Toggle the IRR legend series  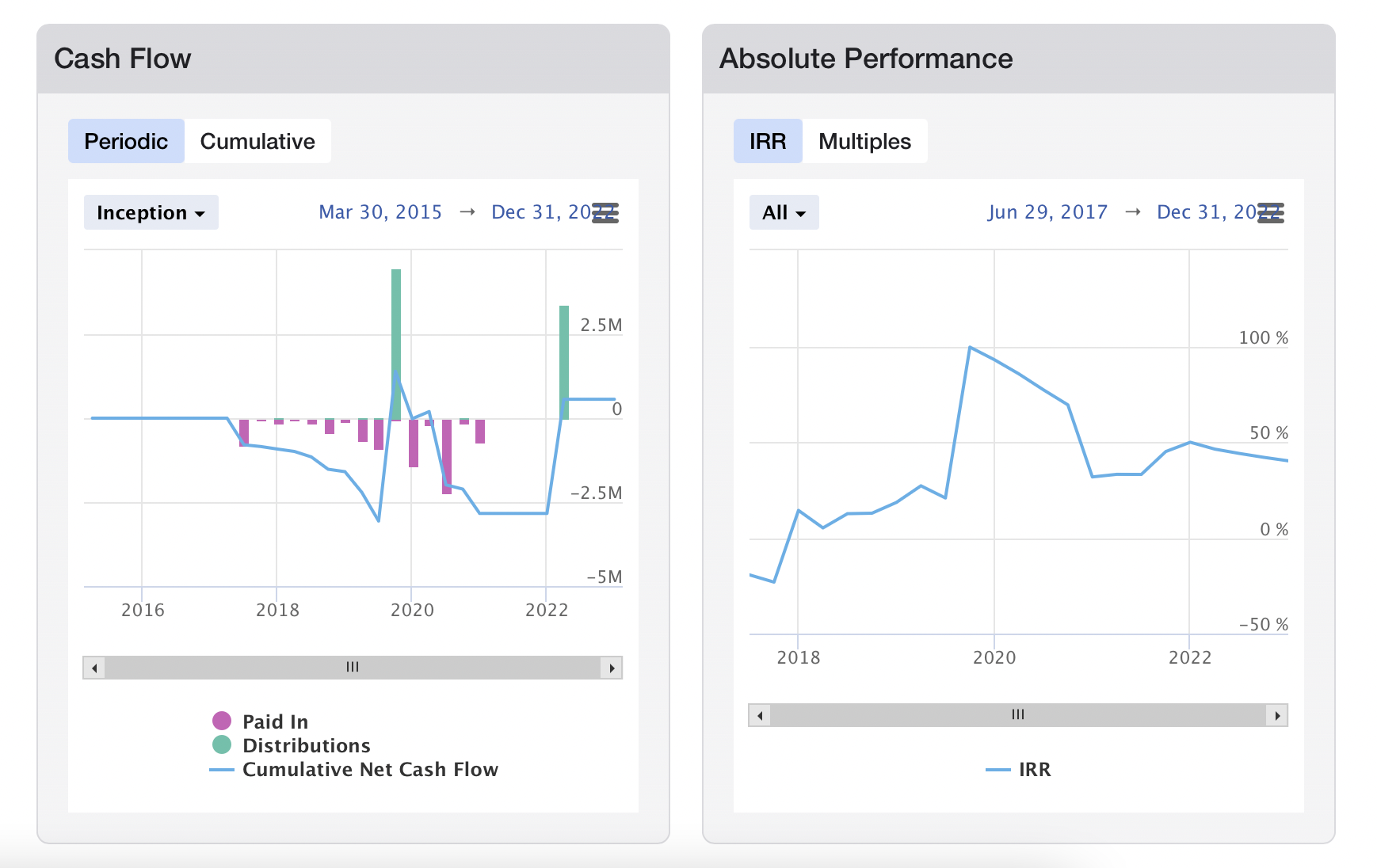[x=1018, y=769]
